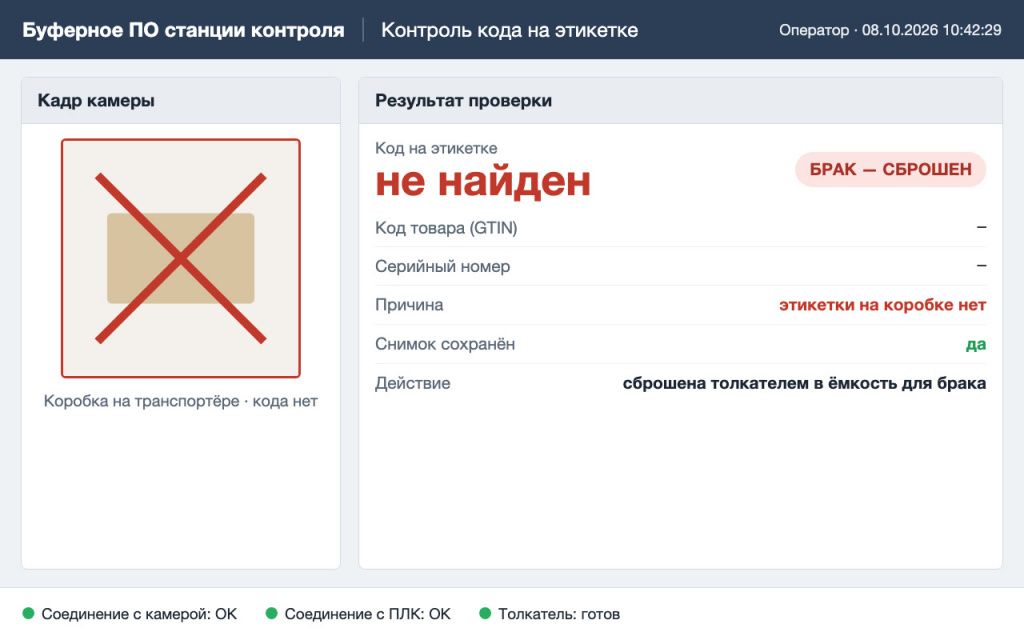Click the green PLC connection status dot
This screenshot has height=640, width=1024.
(x=272, y=613)
